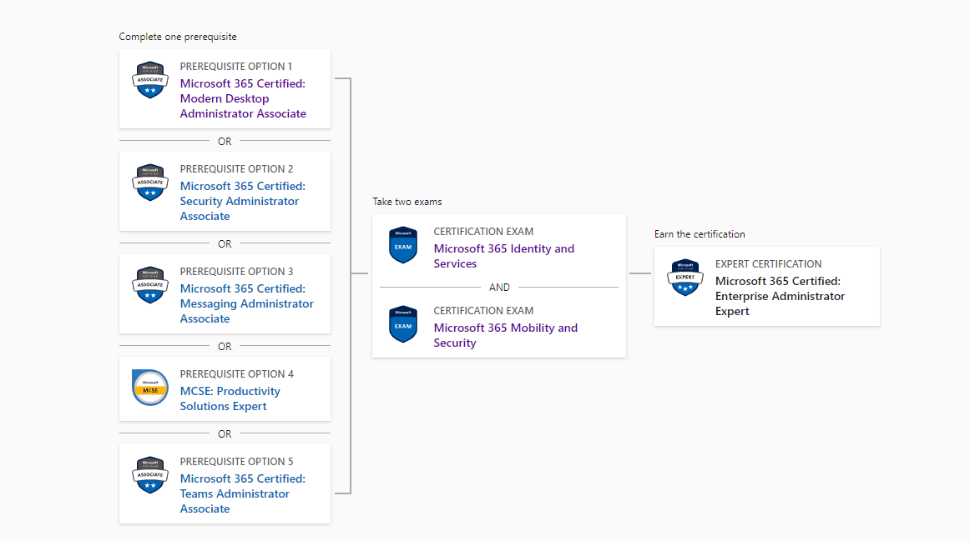Open Security Administrator Associate link
Image resolution: width=970 pixels, height=541 pixels.
pyautogui.click(x=242, y=201)
